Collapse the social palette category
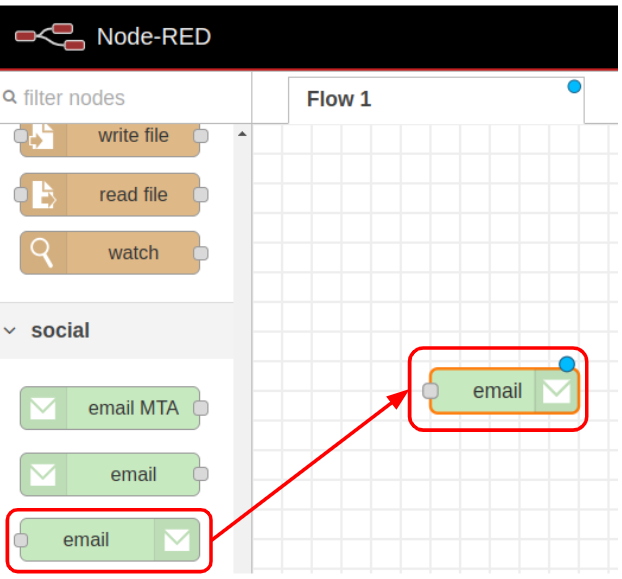Image resolution: width=622 pixels, height=579 pixels. pyautogui.click(x=10, y=330)
